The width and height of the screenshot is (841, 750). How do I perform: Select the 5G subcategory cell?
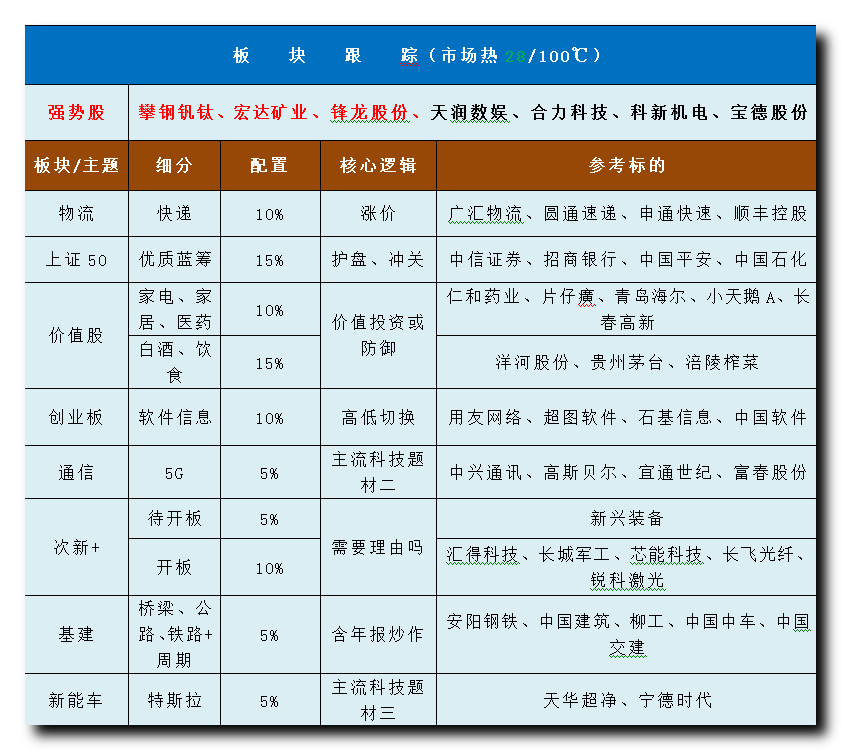(x=174, y=473)
